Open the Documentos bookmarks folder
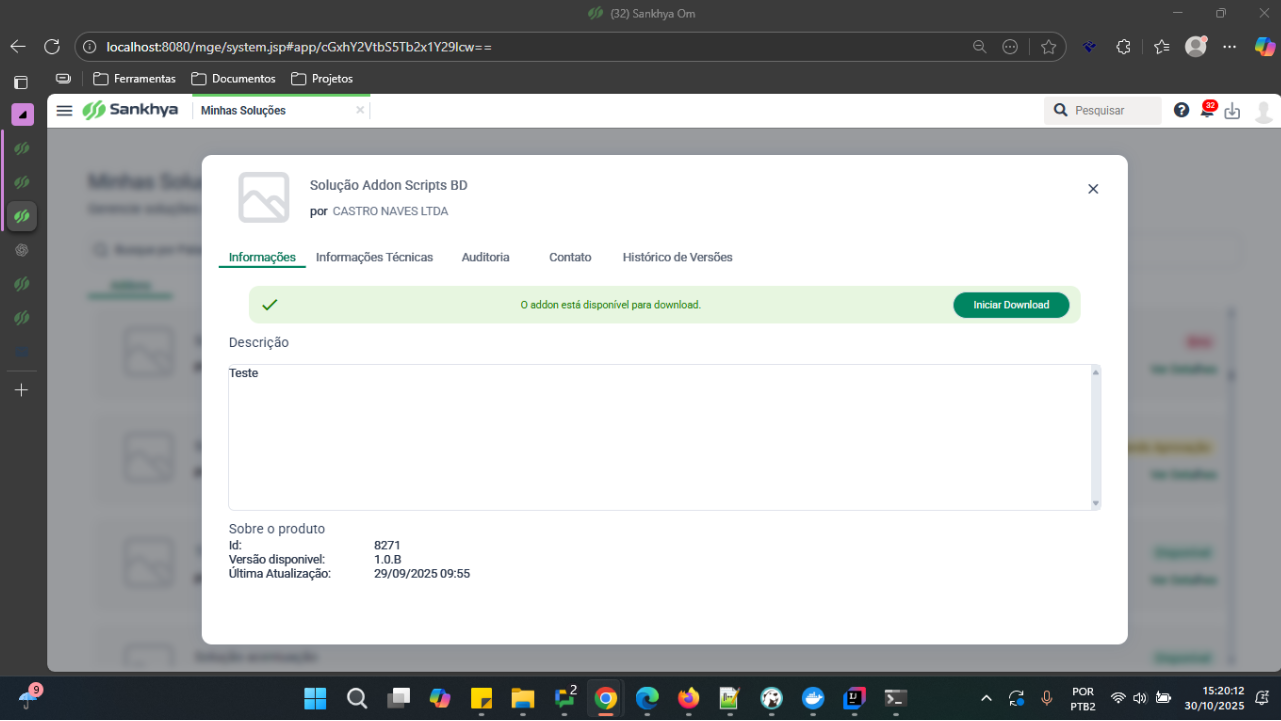 pos(233,79)
